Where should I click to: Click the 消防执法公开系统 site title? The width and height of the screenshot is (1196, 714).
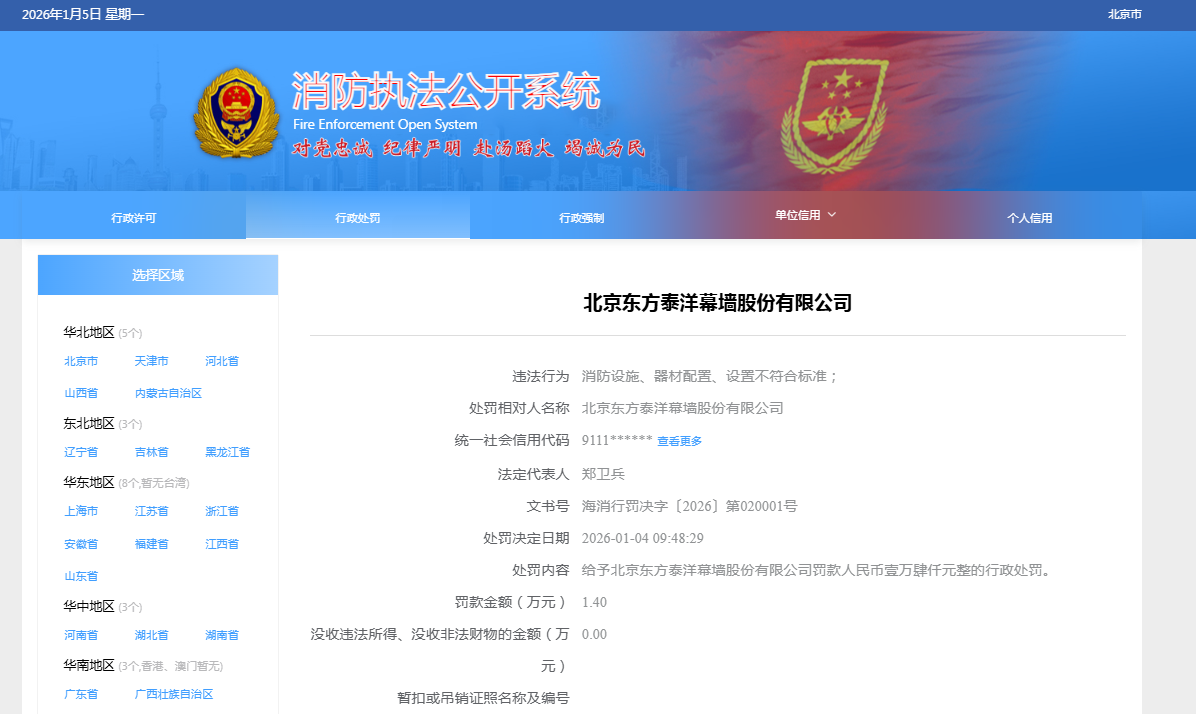(446, 93)
